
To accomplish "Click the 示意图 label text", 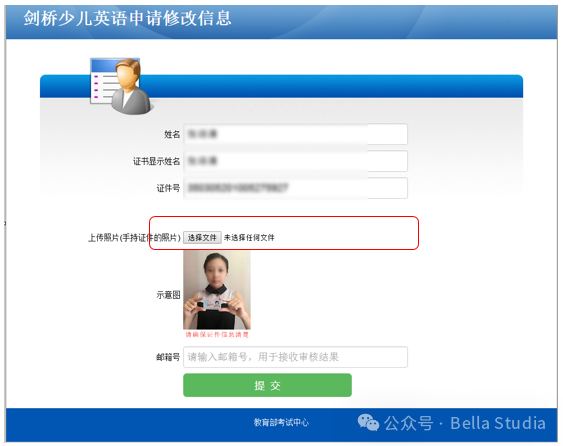I will [x=168, y=295].
